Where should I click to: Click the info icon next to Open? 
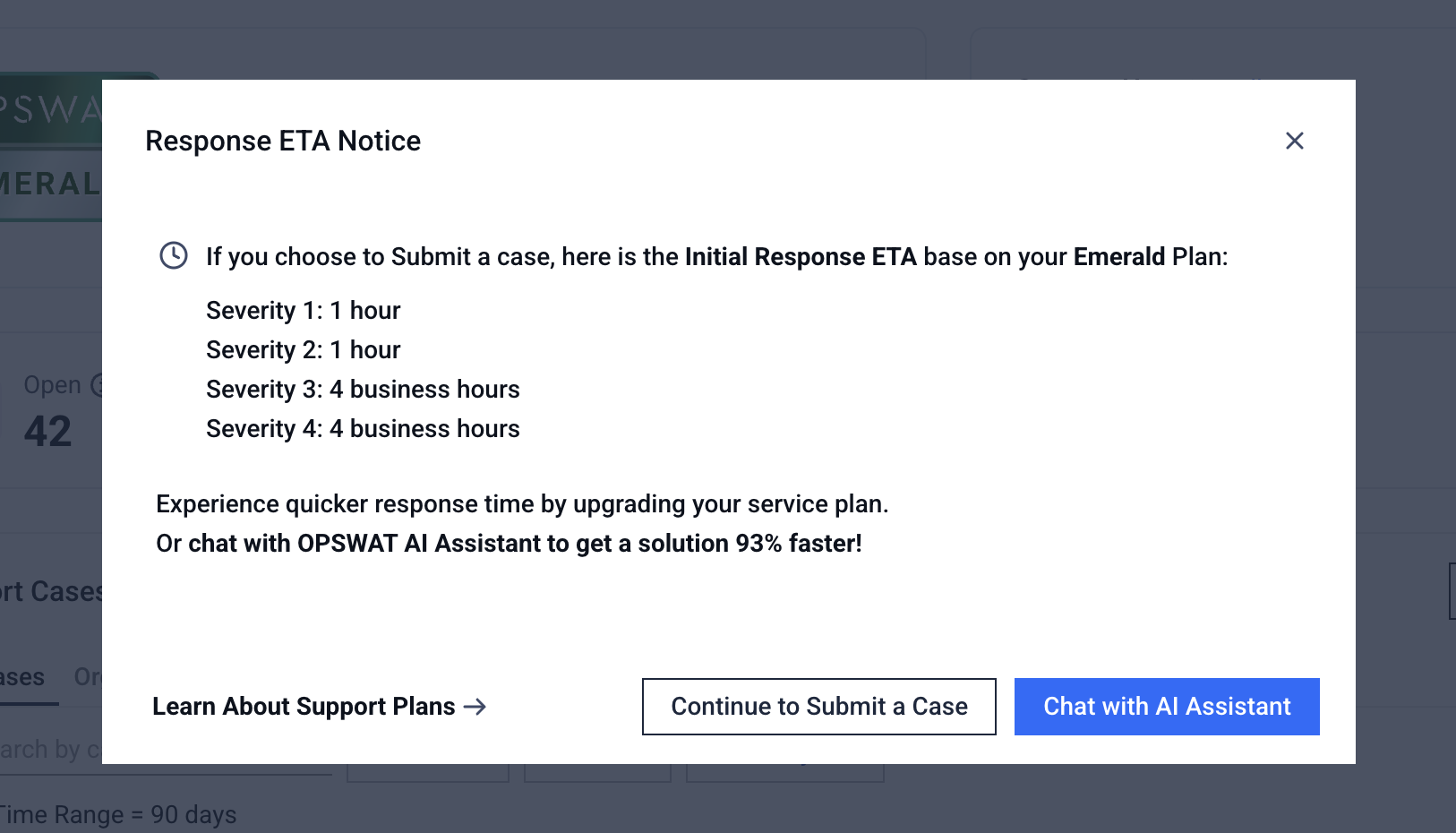(97, 385)
